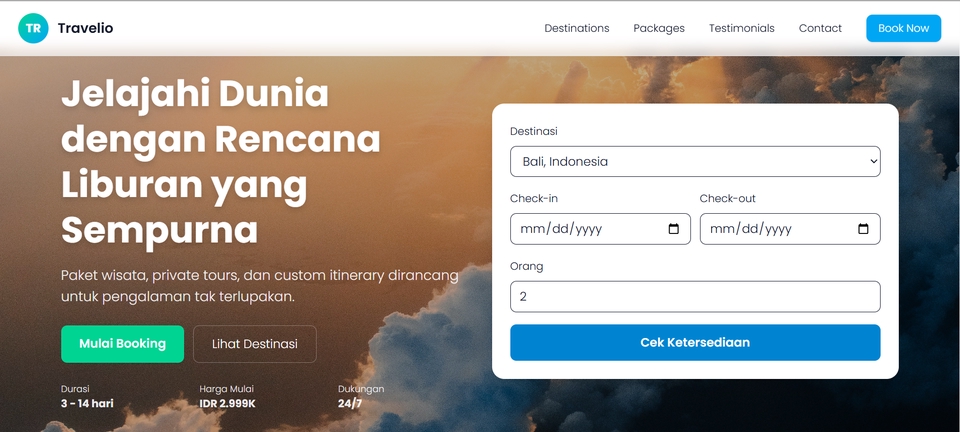Go to the Destinations nav item
Image resolution: width=960 pixels, height=432 pixels.
coord(576,28)
